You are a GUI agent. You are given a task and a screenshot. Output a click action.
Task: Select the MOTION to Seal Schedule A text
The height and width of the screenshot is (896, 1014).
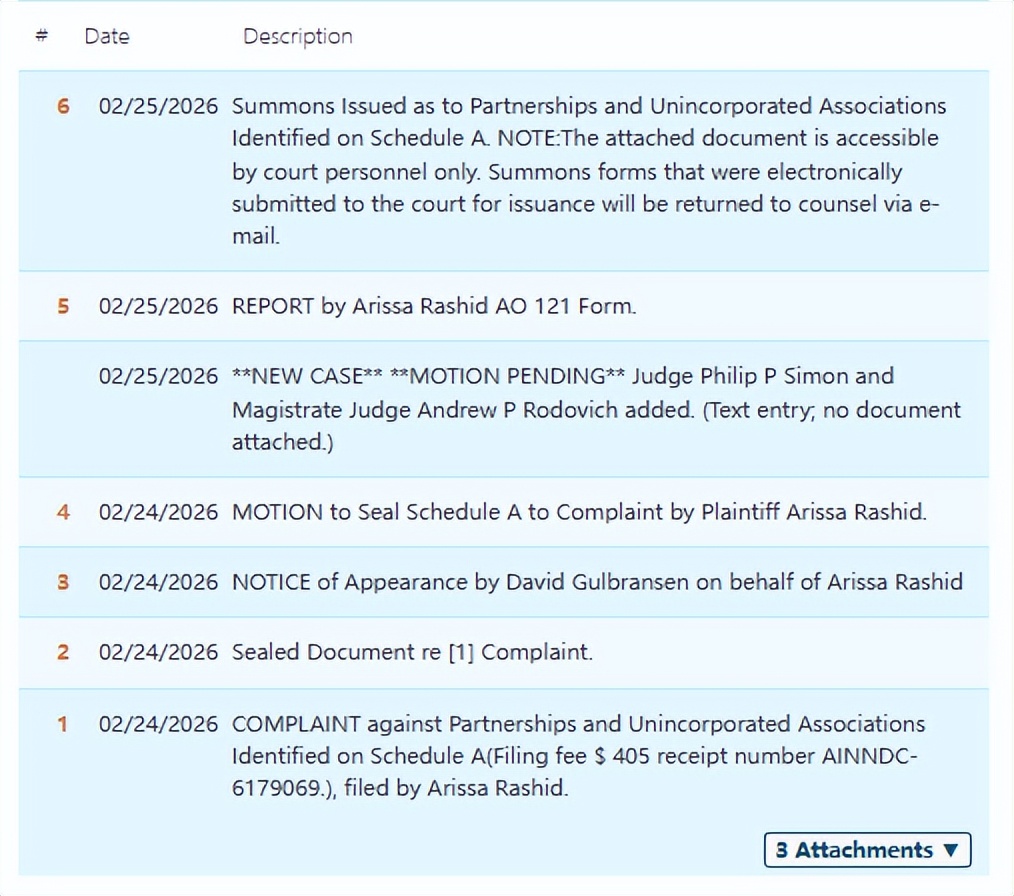(x=579, y=512)
